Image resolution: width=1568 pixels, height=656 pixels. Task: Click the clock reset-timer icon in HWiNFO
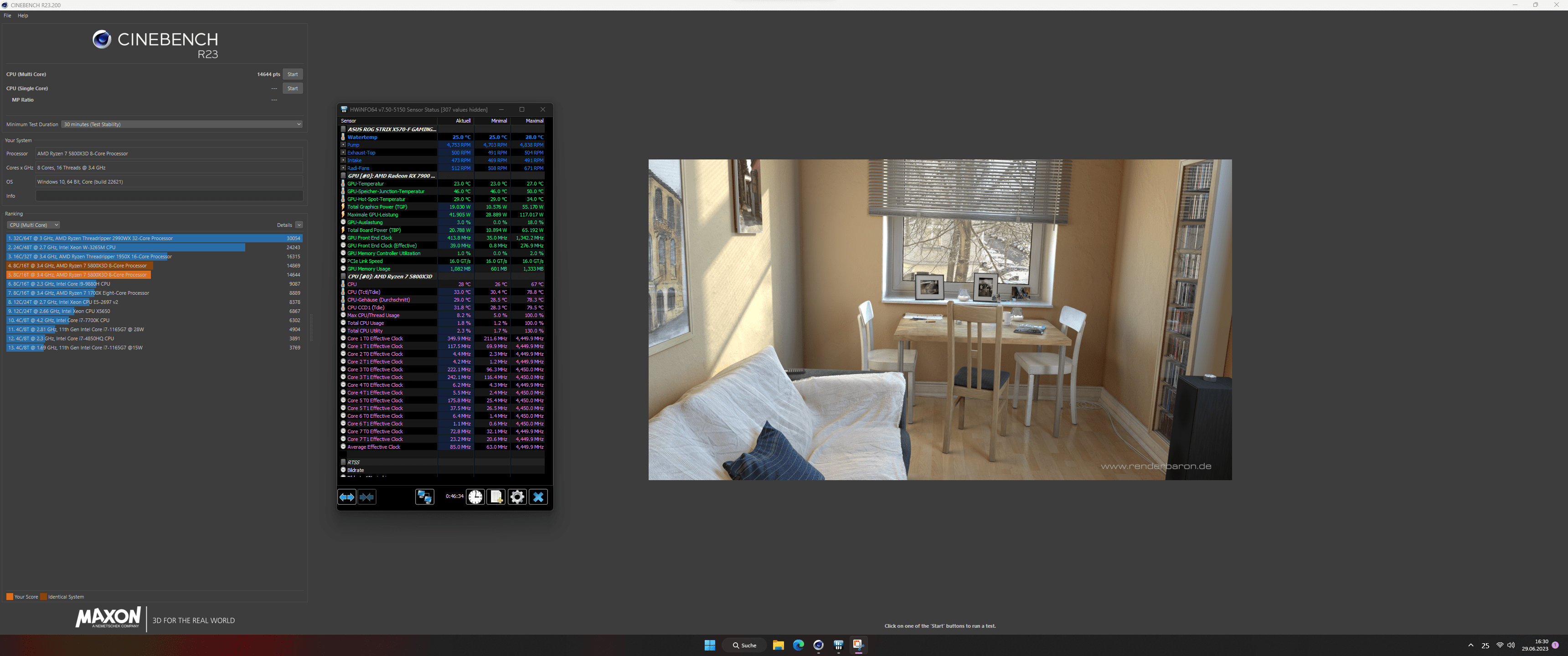pos(475,497)
